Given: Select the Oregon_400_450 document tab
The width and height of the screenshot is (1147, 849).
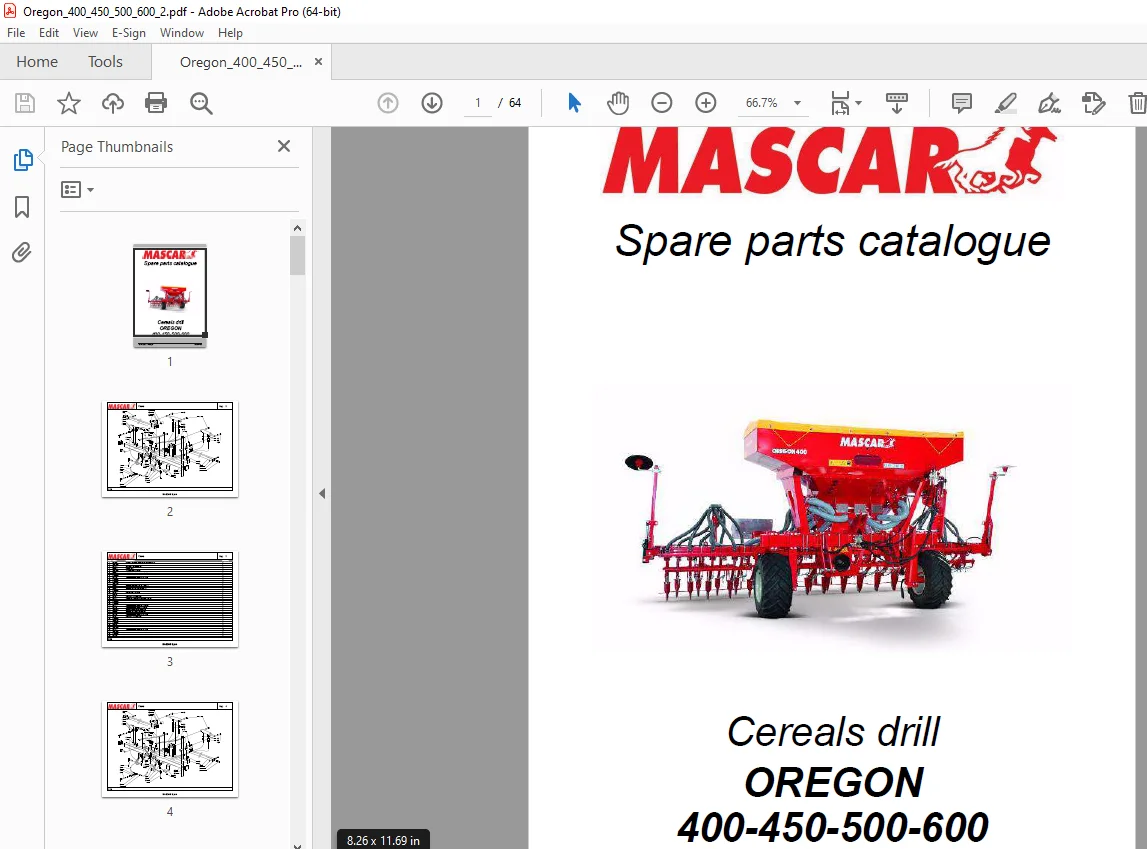Looking at the screenshot, I should click(x=241, y=62).
